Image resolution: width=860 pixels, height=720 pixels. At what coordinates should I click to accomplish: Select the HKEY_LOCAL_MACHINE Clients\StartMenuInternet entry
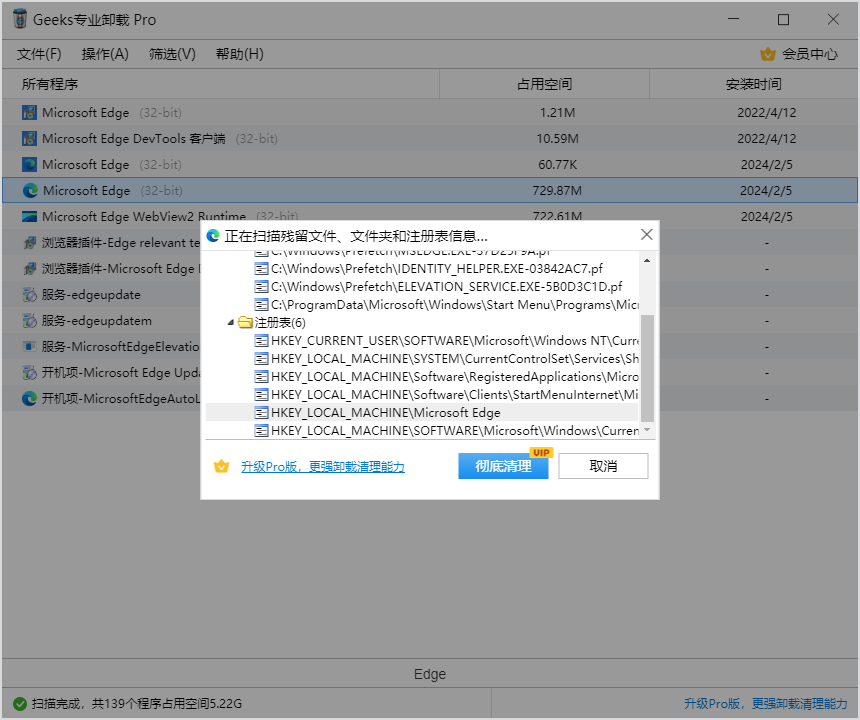point(455,395)
